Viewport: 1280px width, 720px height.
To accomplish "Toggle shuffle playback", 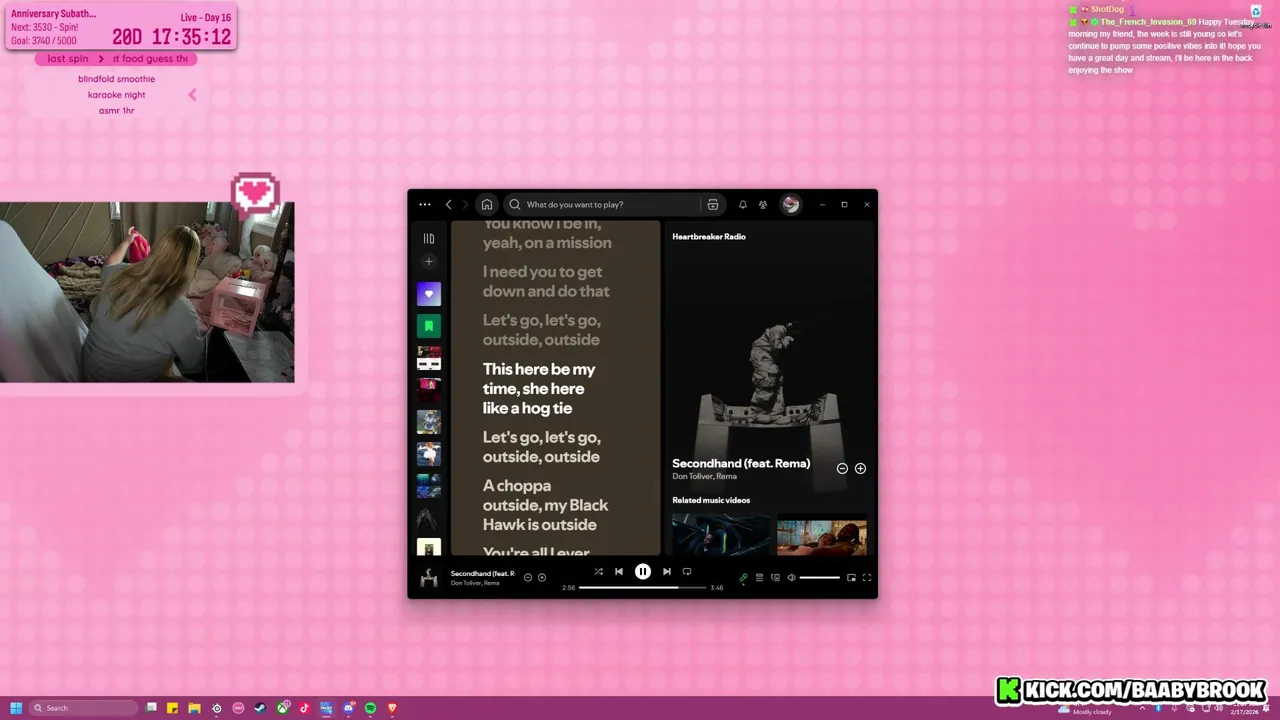I will pyautogui.click(x=598, y=572).
